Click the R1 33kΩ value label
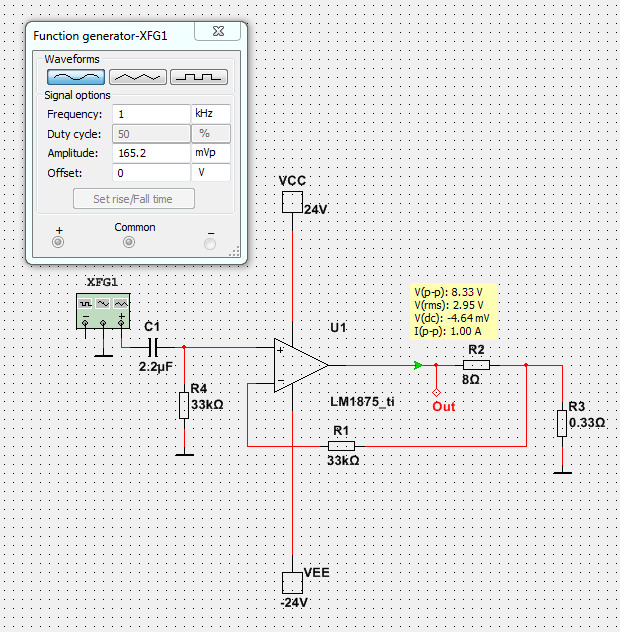 (x=343, y=460)
